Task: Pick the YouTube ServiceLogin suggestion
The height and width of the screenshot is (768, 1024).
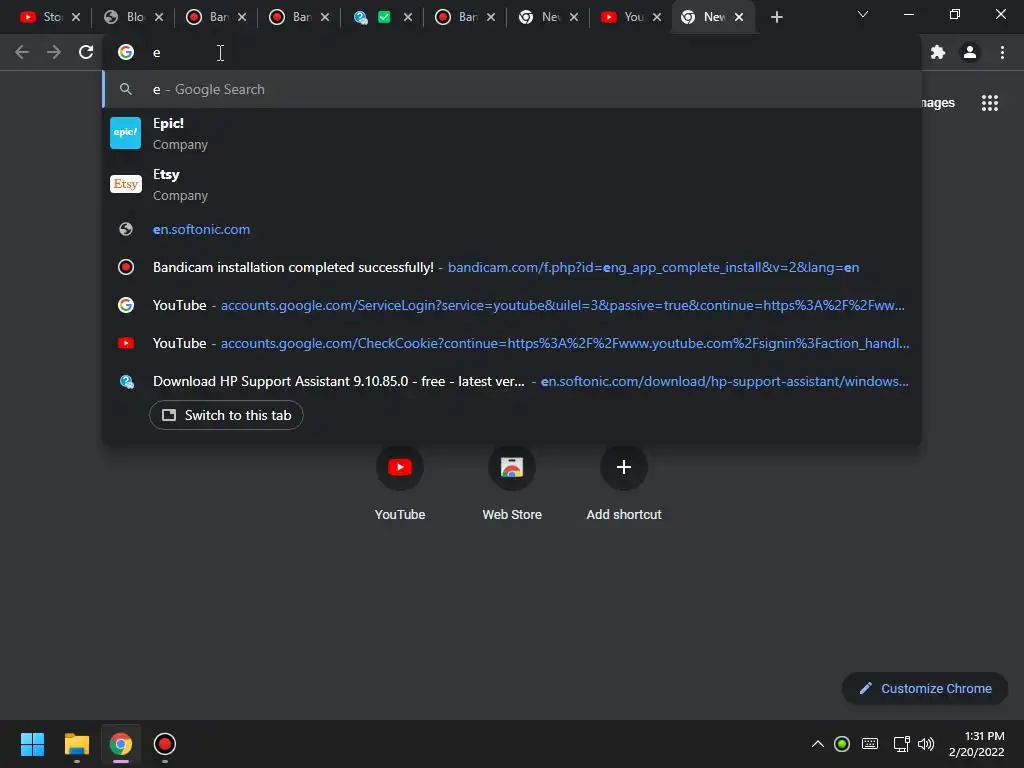Action: click(x=512, y=305)
